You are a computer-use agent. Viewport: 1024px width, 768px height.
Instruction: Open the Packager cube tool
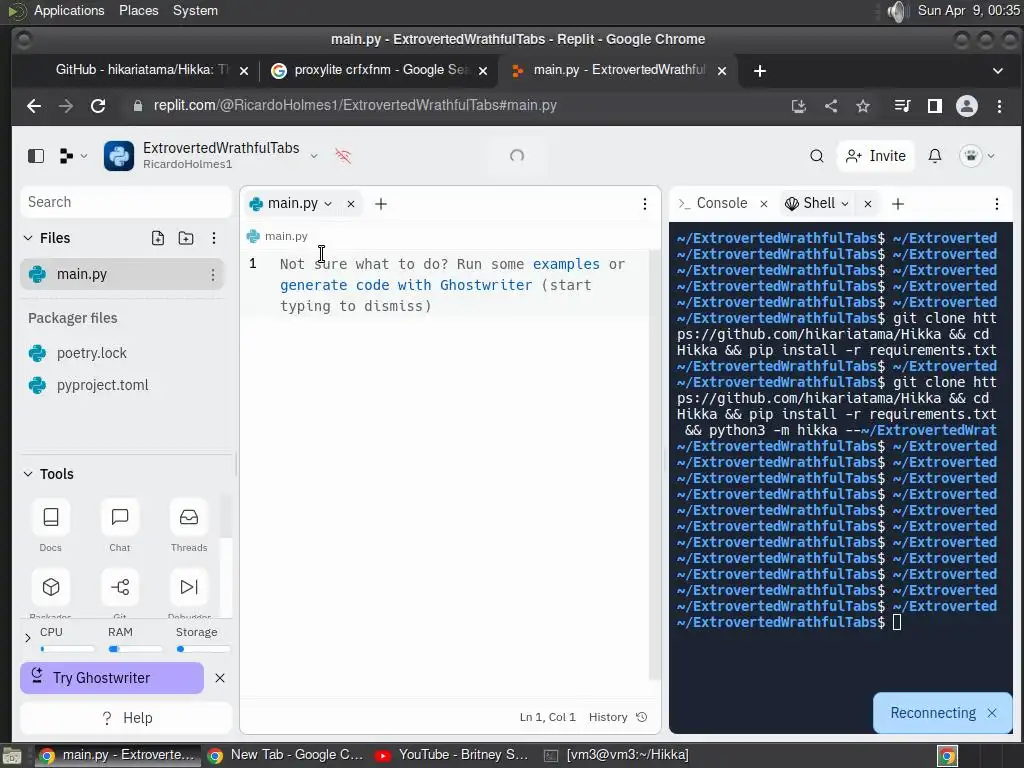pos(51,586)
